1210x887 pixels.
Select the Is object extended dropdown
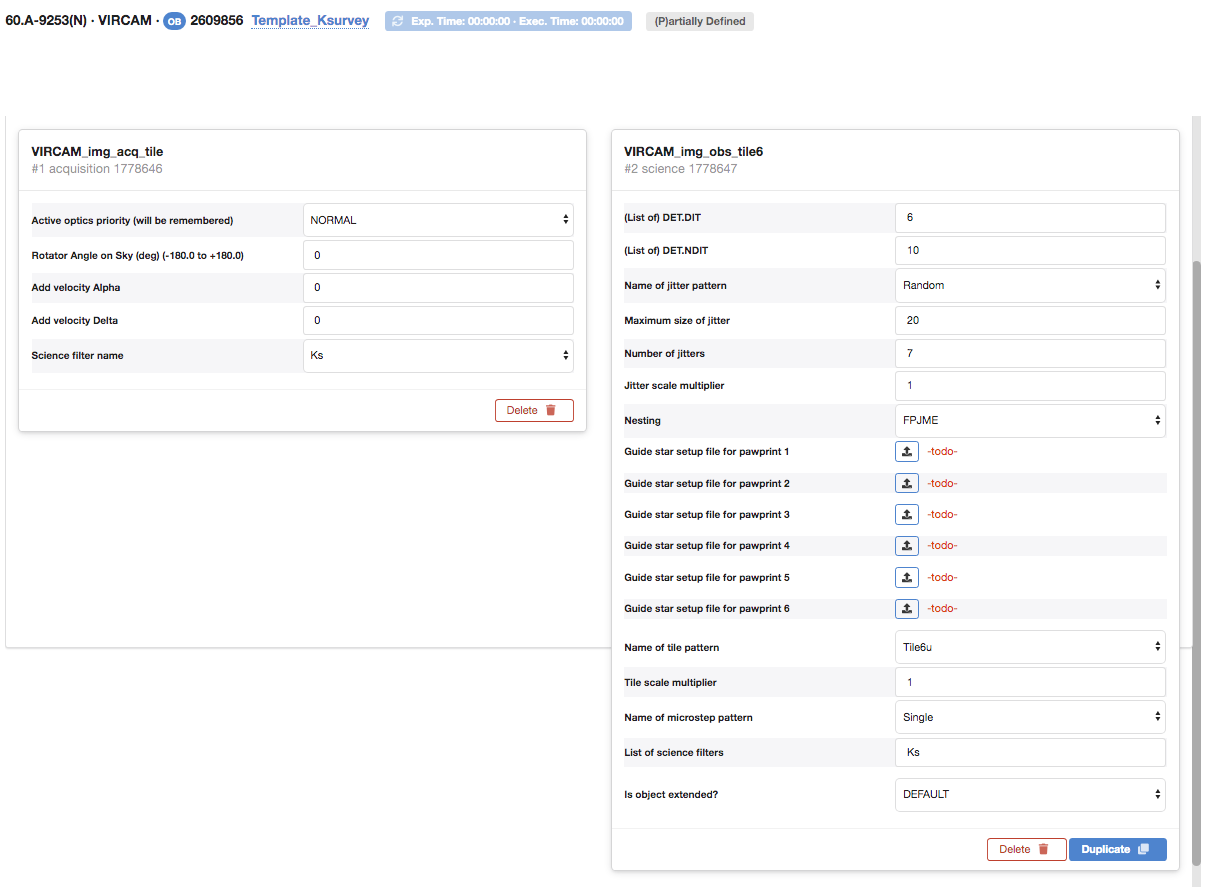click(1030, 795)
